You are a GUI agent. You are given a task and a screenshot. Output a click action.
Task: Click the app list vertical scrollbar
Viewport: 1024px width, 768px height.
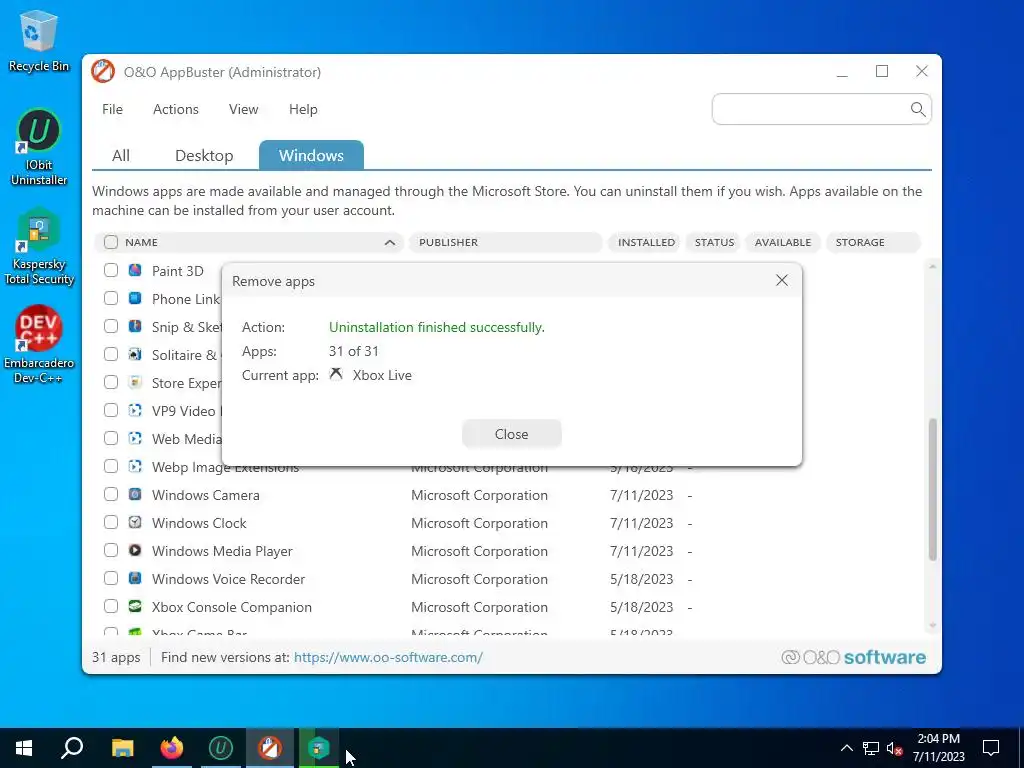pyautogui.click(x=933, y=489)
